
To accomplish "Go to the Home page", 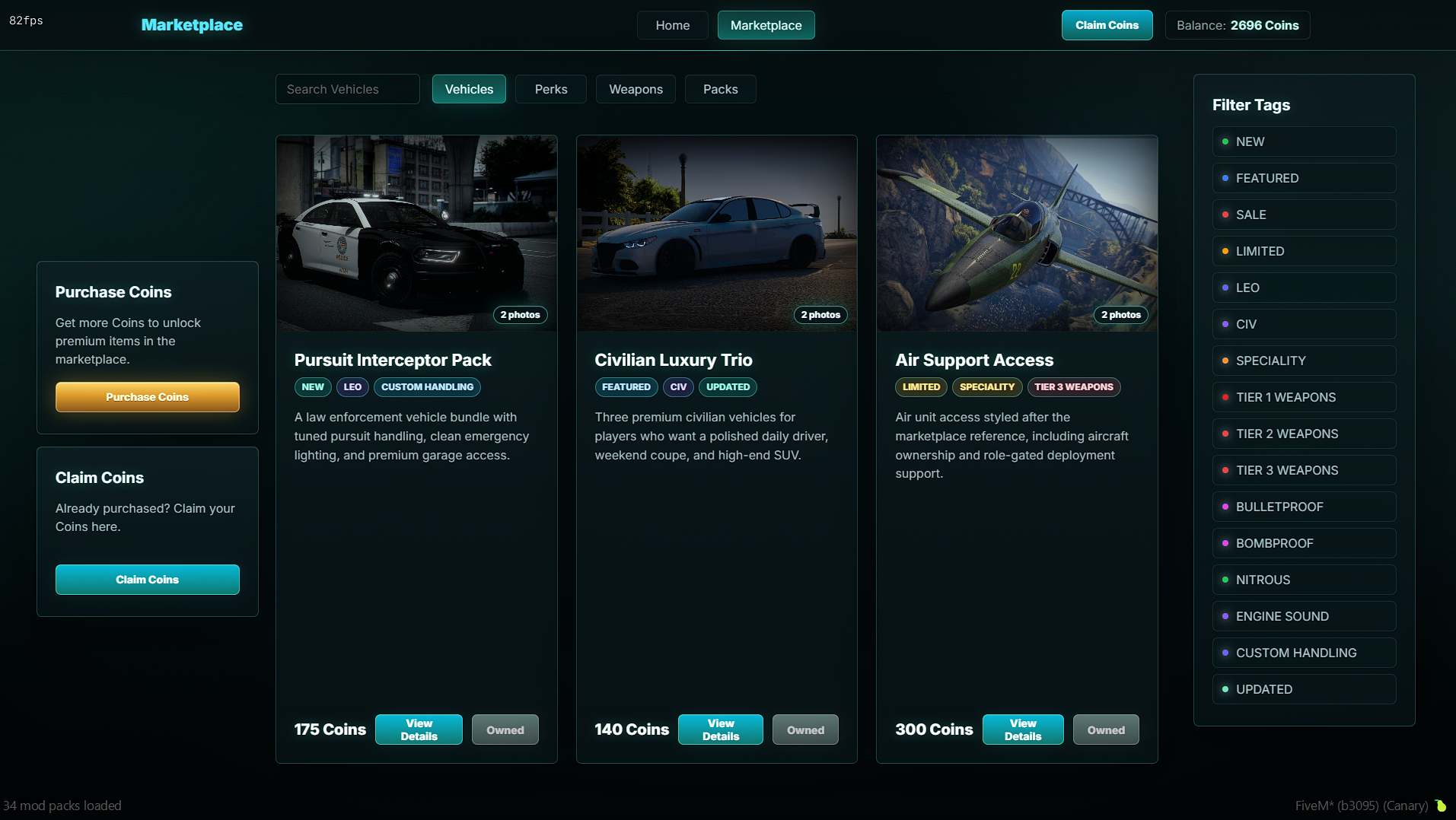I will click(673, 25).
